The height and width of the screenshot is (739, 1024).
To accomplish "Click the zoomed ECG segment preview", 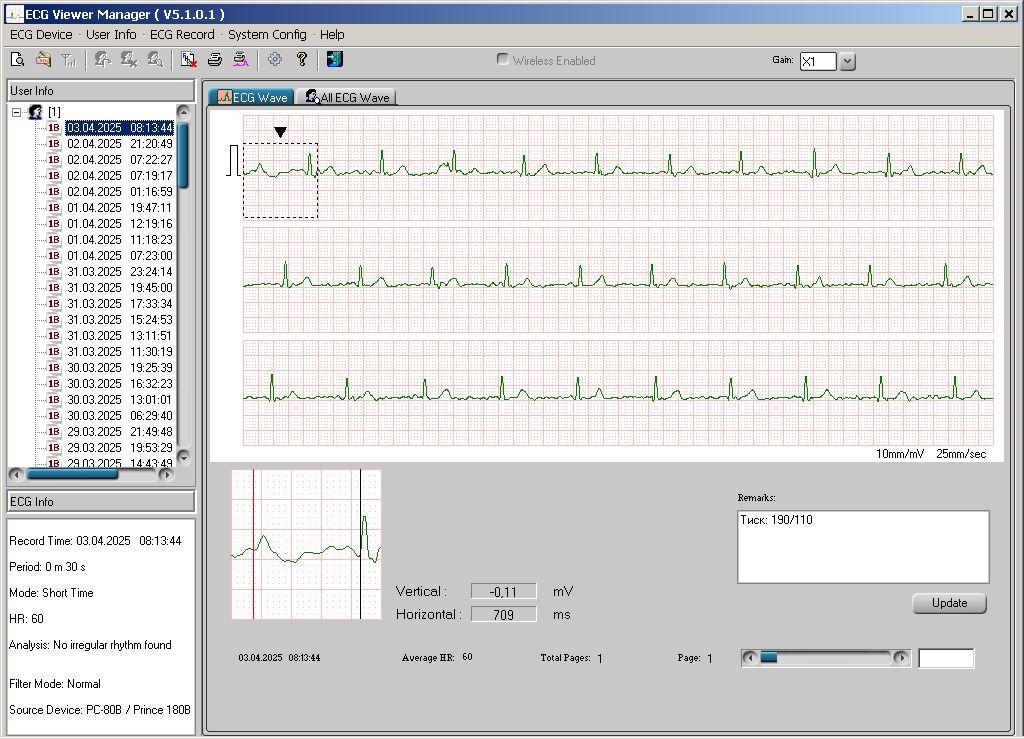I will 306,544.
